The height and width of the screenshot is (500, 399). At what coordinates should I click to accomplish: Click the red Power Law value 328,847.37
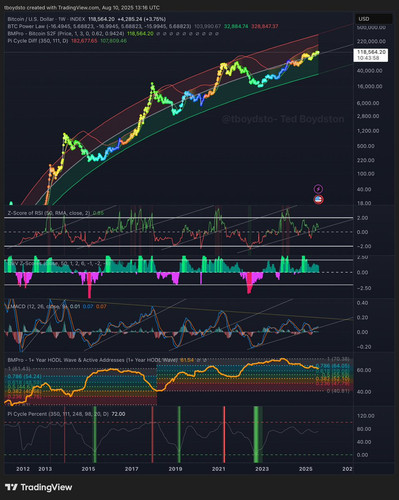click(x=265, y=26)
